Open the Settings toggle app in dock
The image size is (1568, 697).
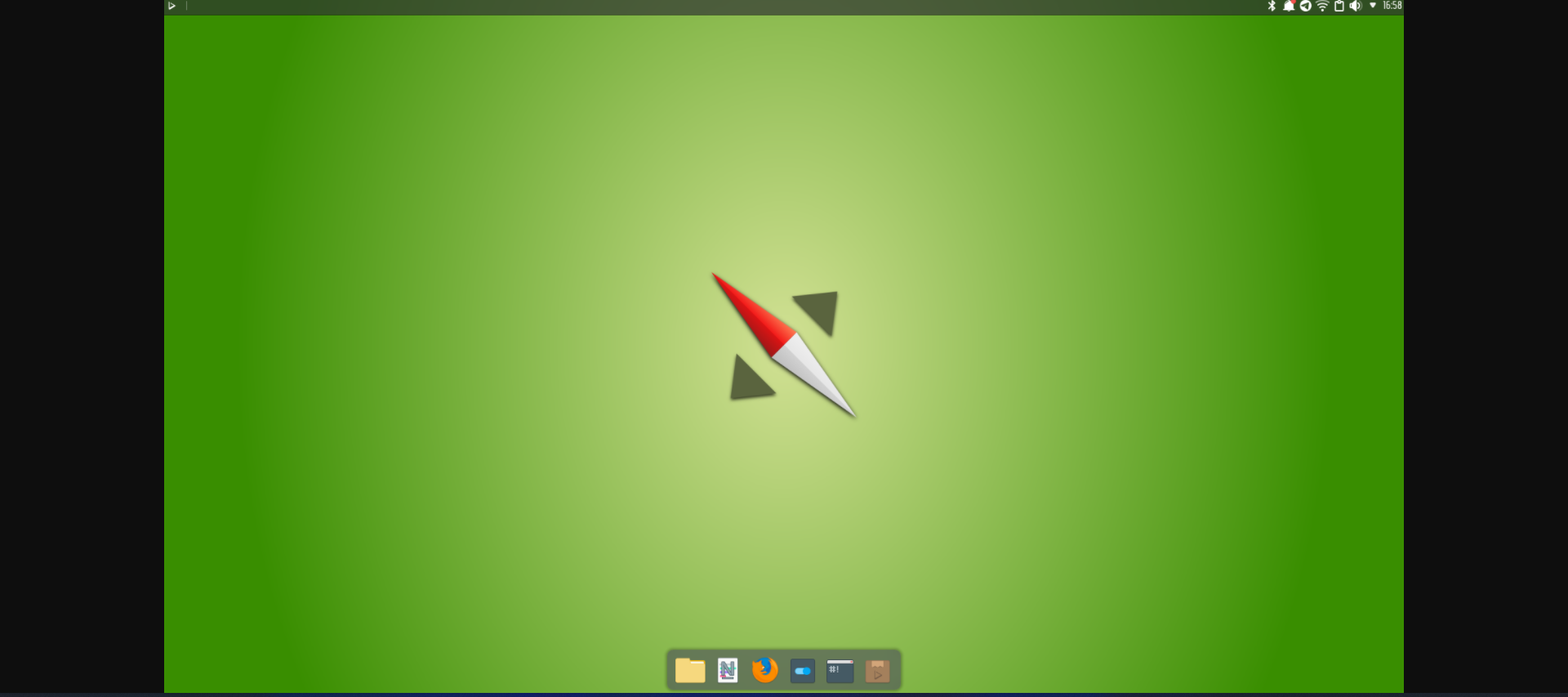pyautogui.click(x=803, y=671)
